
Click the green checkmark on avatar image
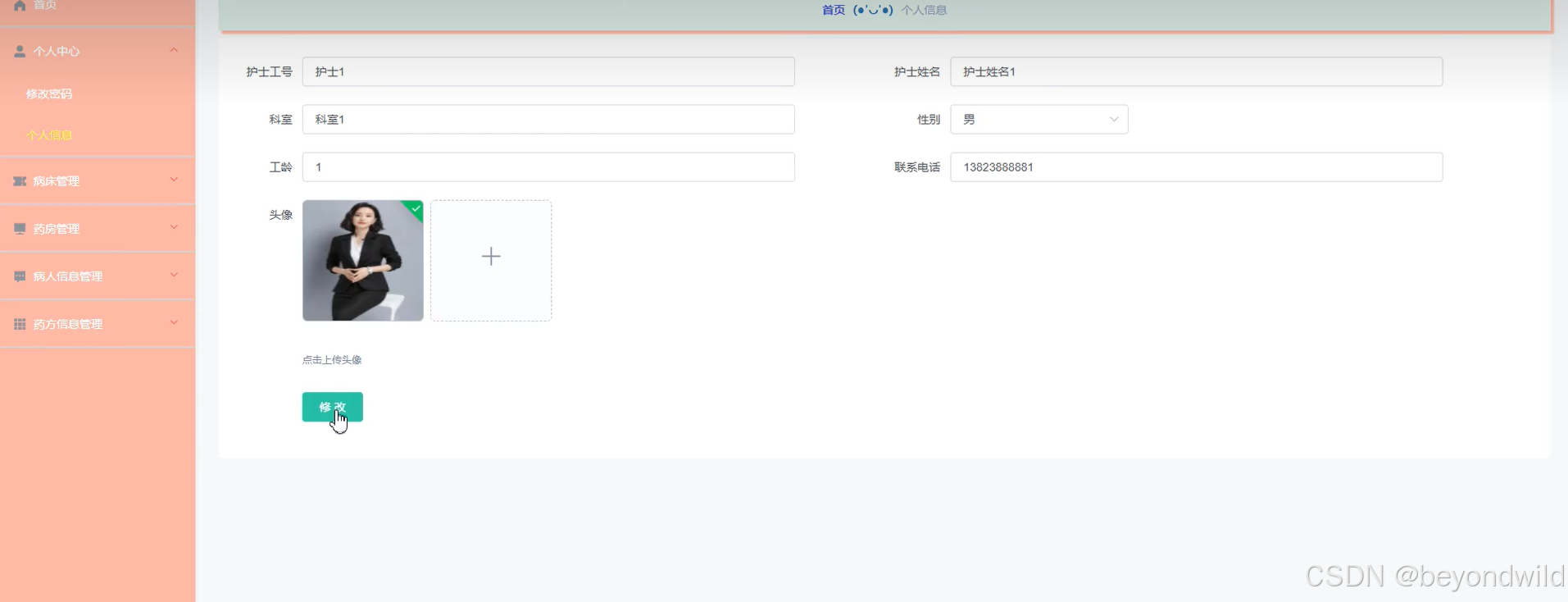416,208
